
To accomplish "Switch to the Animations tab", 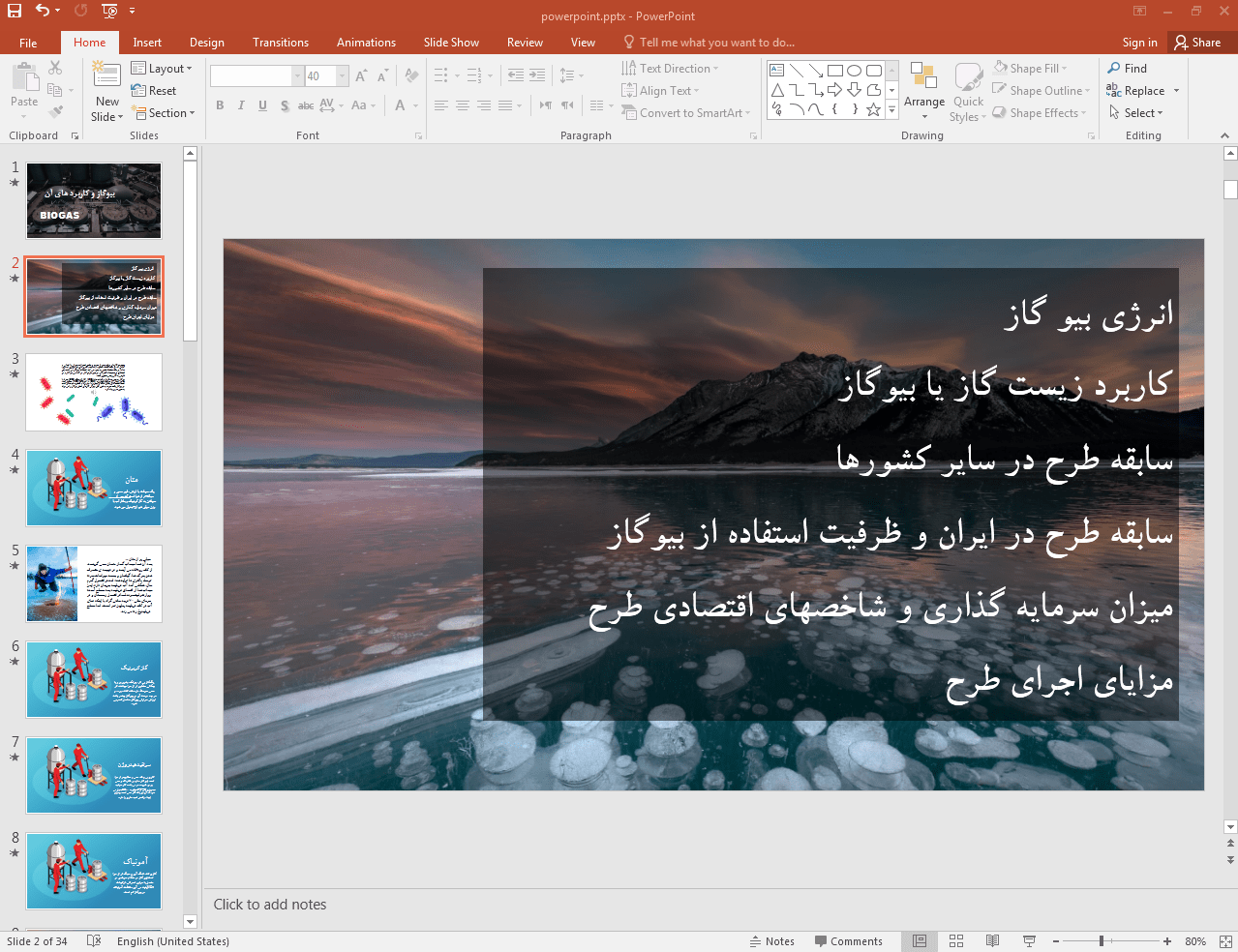I will pyautogui.click(x=366, y=43).
